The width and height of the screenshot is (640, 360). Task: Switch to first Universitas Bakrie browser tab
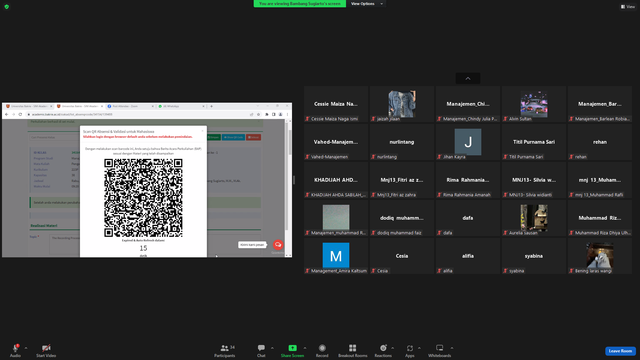tap(29, 106)
